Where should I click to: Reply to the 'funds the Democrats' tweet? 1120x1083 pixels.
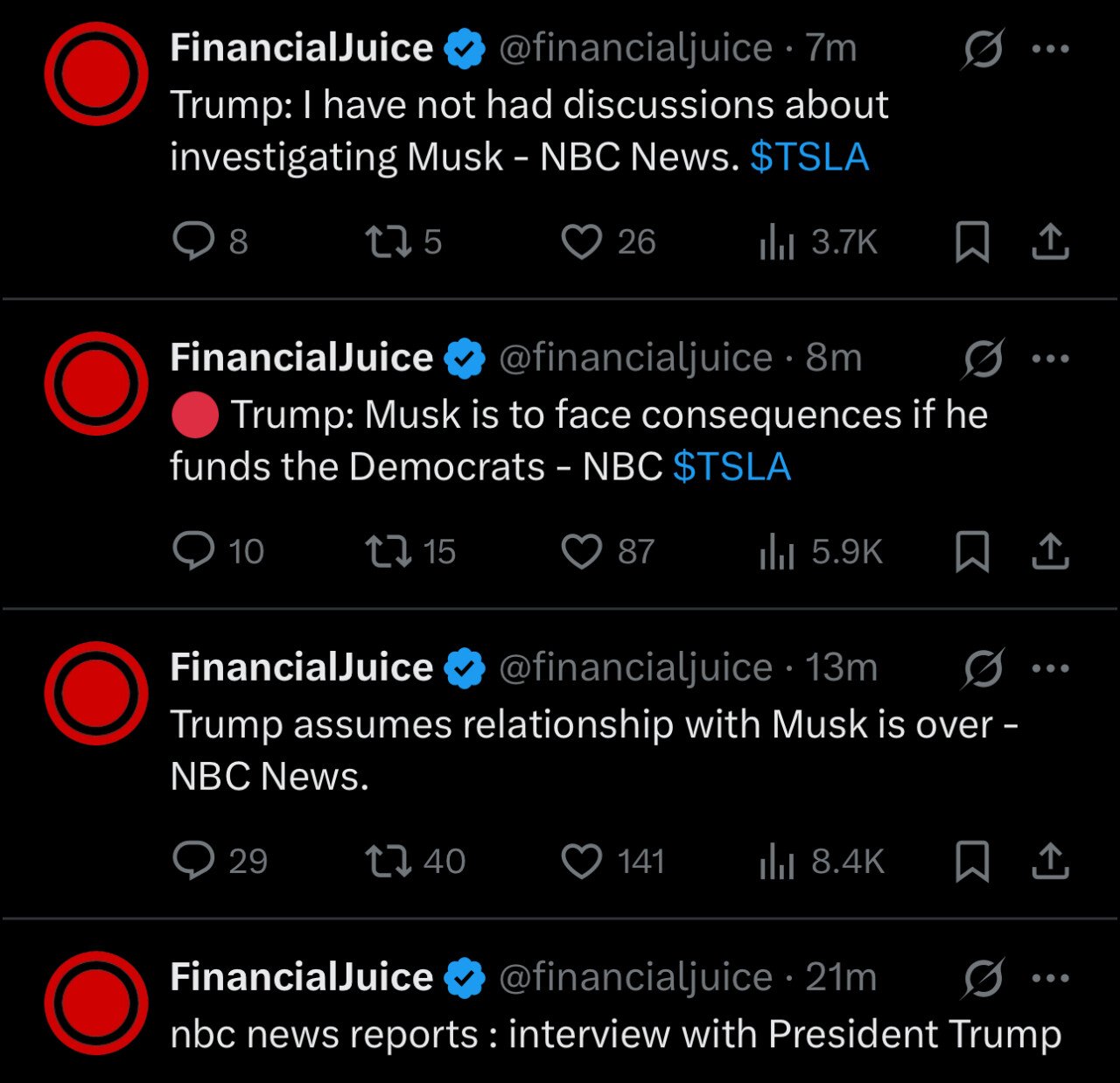pyautogui.click(x=193, y=551)
